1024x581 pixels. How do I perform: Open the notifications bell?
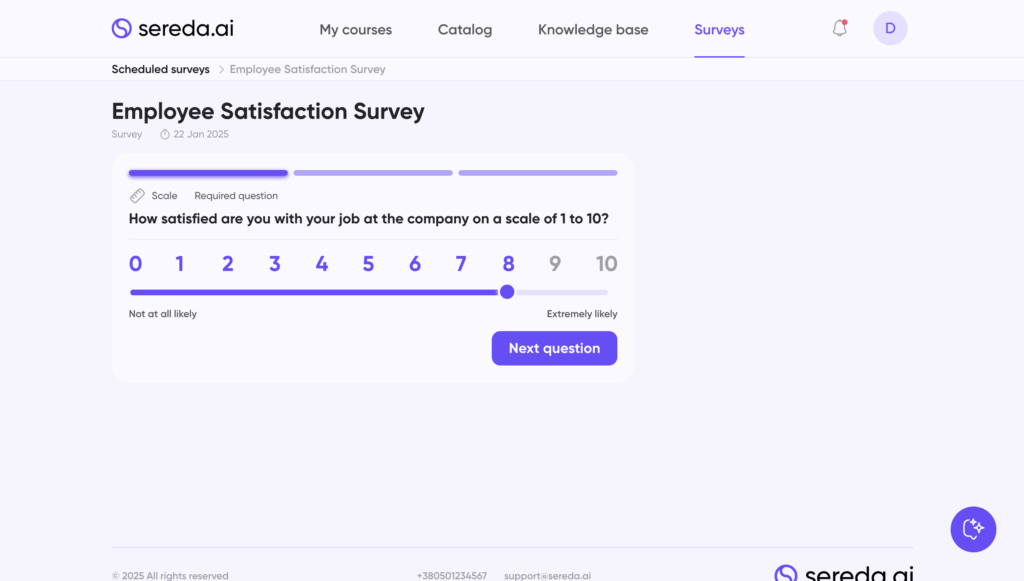839,28
